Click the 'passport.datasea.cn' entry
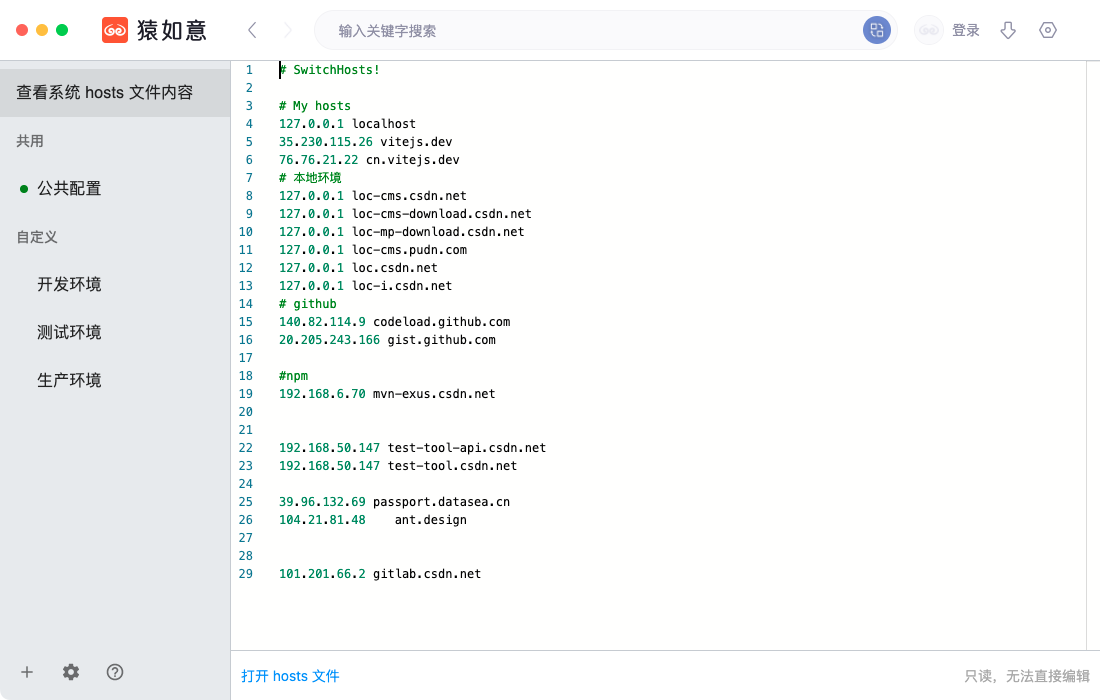This screenshot has height=700, width=1100. pos(441,502)
